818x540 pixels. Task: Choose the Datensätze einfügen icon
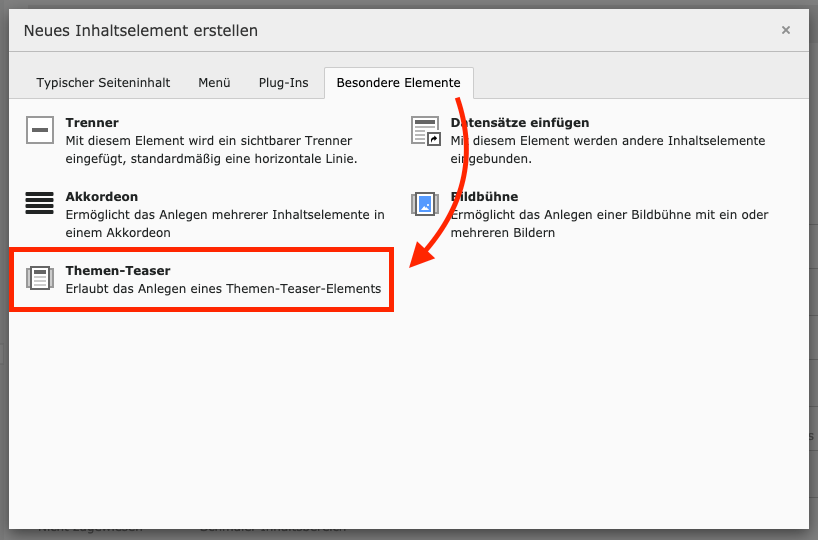[425, 130]
